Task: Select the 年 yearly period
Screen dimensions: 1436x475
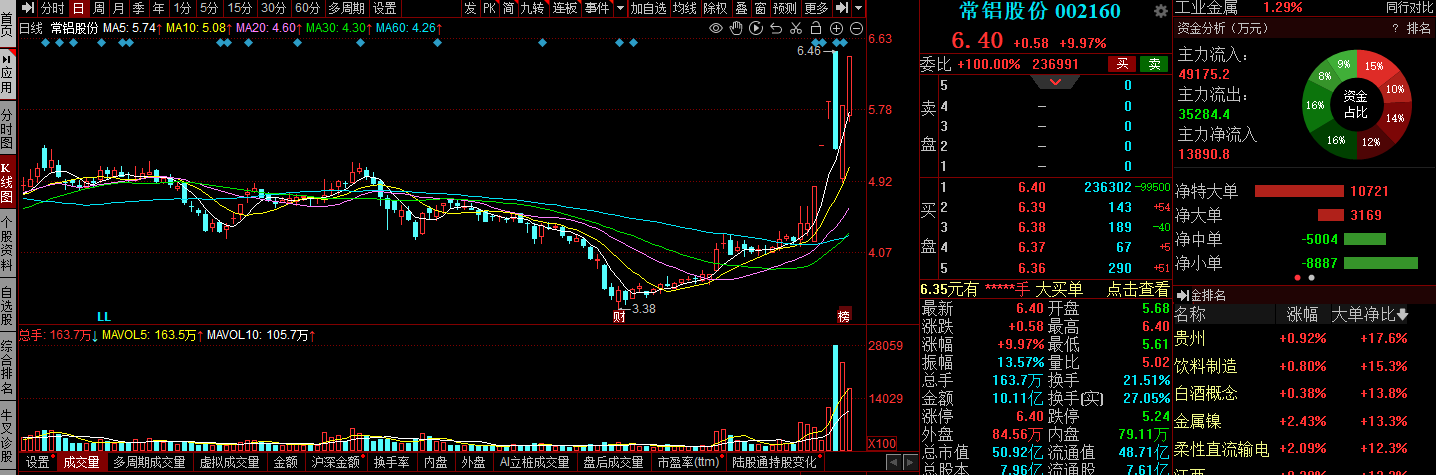Action: pos(159,8)
